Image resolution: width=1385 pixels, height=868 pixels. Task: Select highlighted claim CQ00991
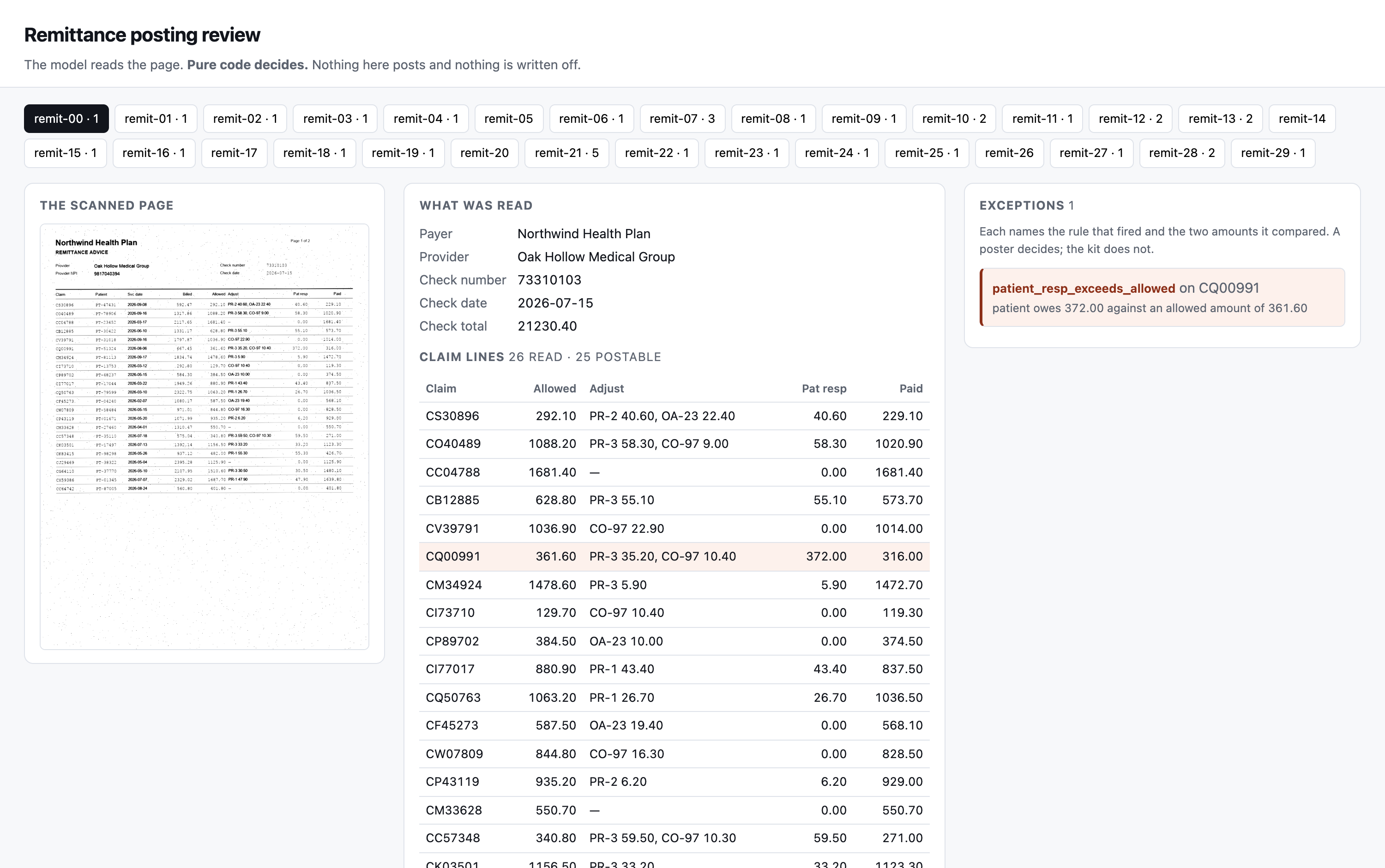coord(674,557)
